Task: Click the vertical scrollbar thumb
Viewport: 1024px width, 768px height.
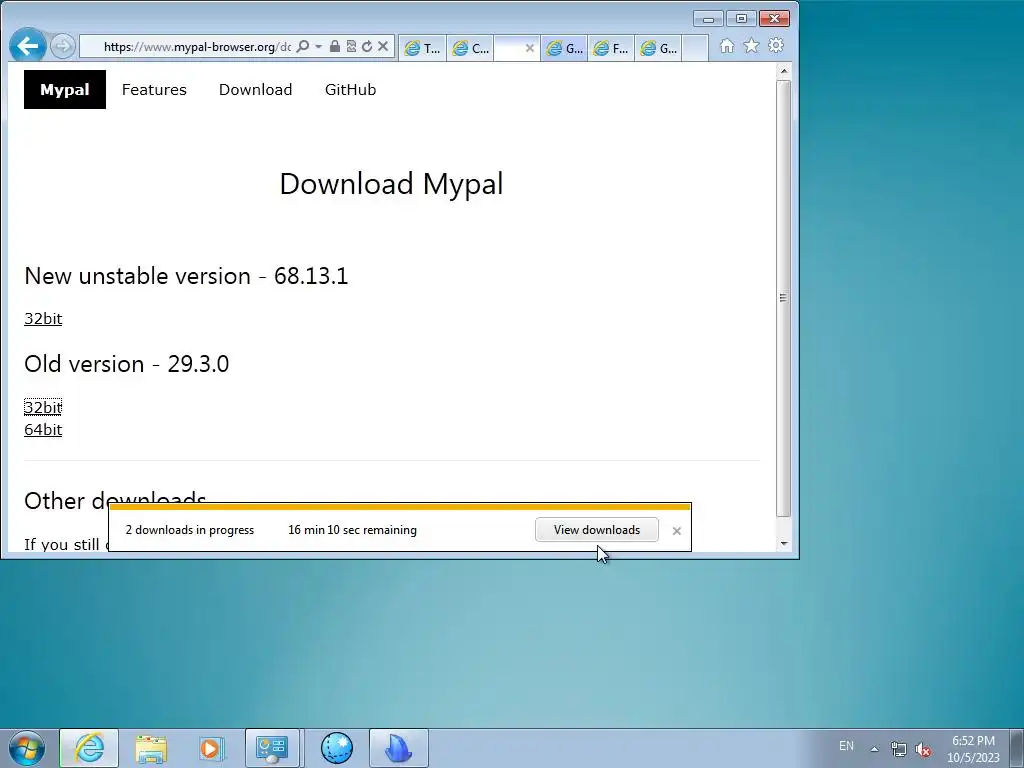Action: click(x=784, y=298)
